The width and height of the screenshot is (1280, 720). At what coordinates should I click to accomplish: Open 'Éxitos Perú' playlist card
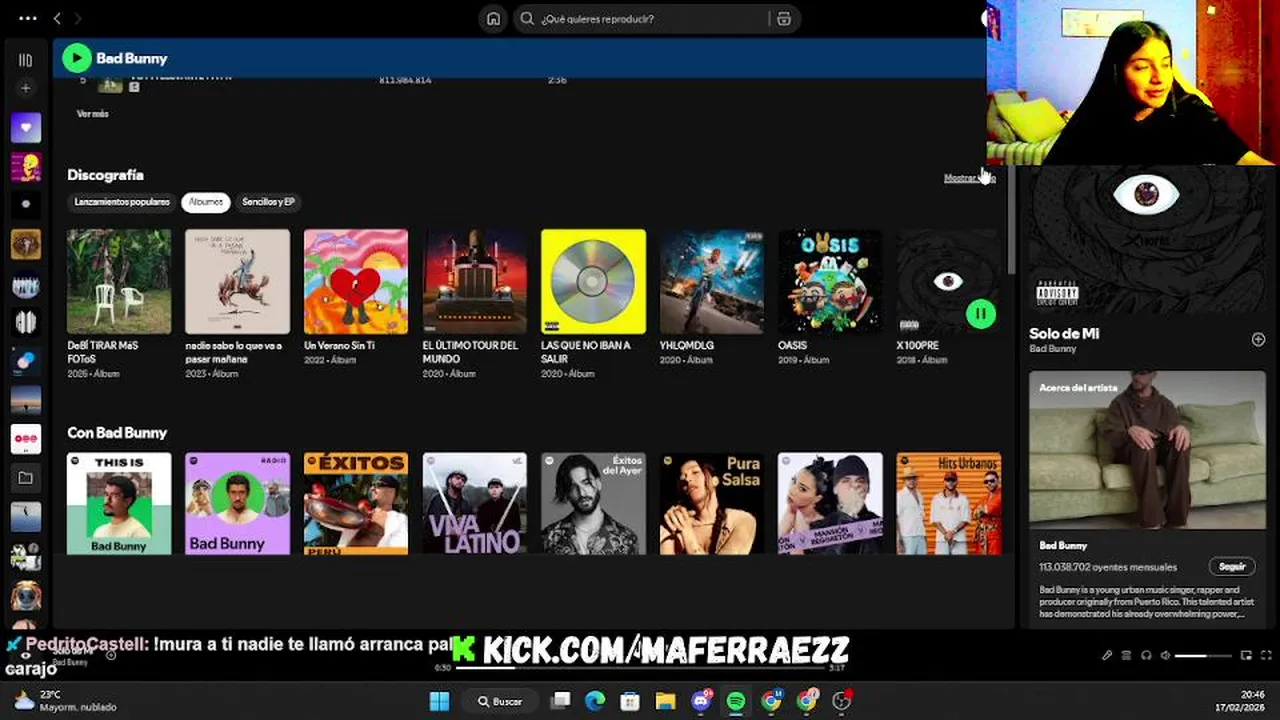(x=356, y=503)
